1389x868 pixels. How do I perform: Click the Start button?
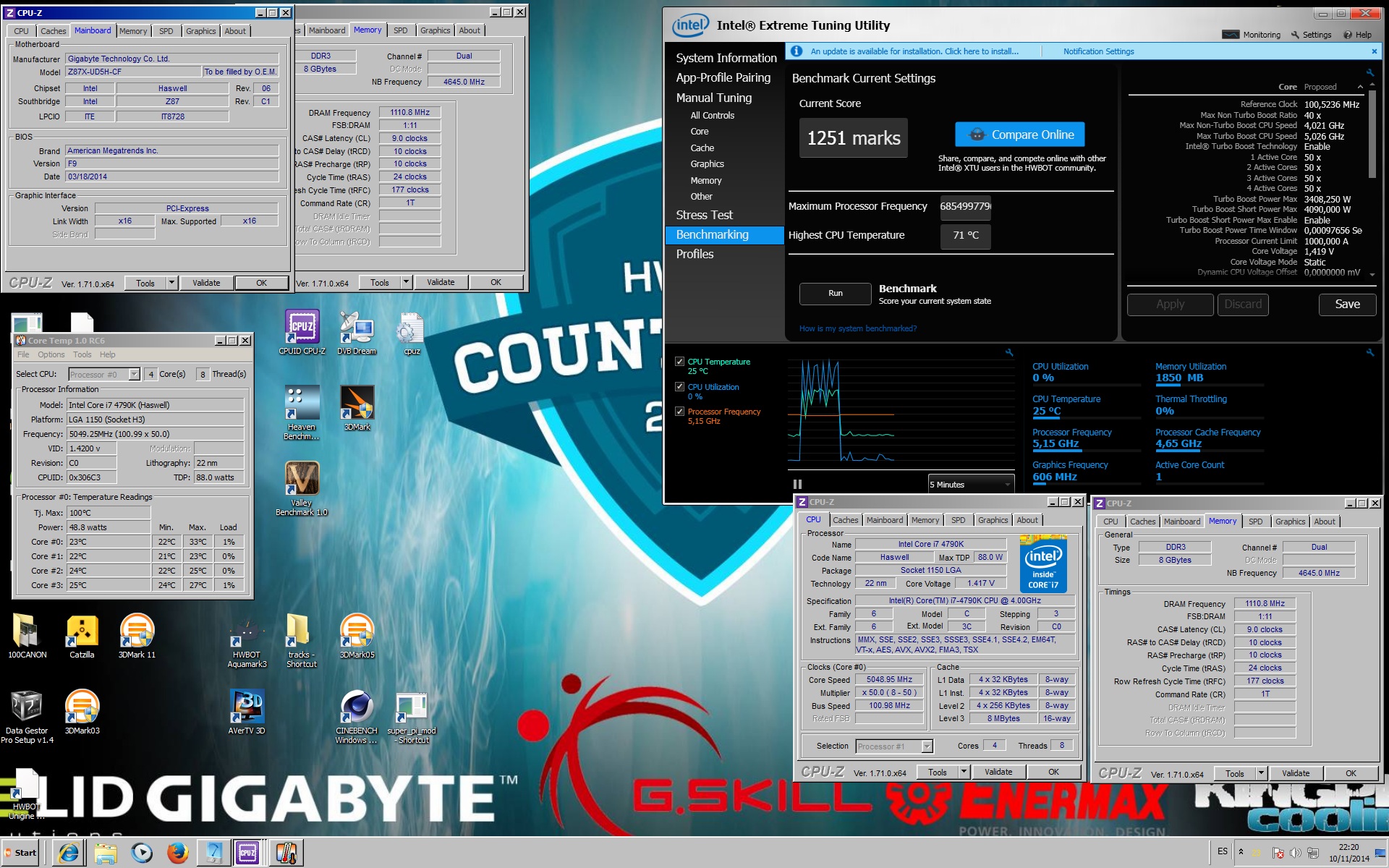pos(21,853)
